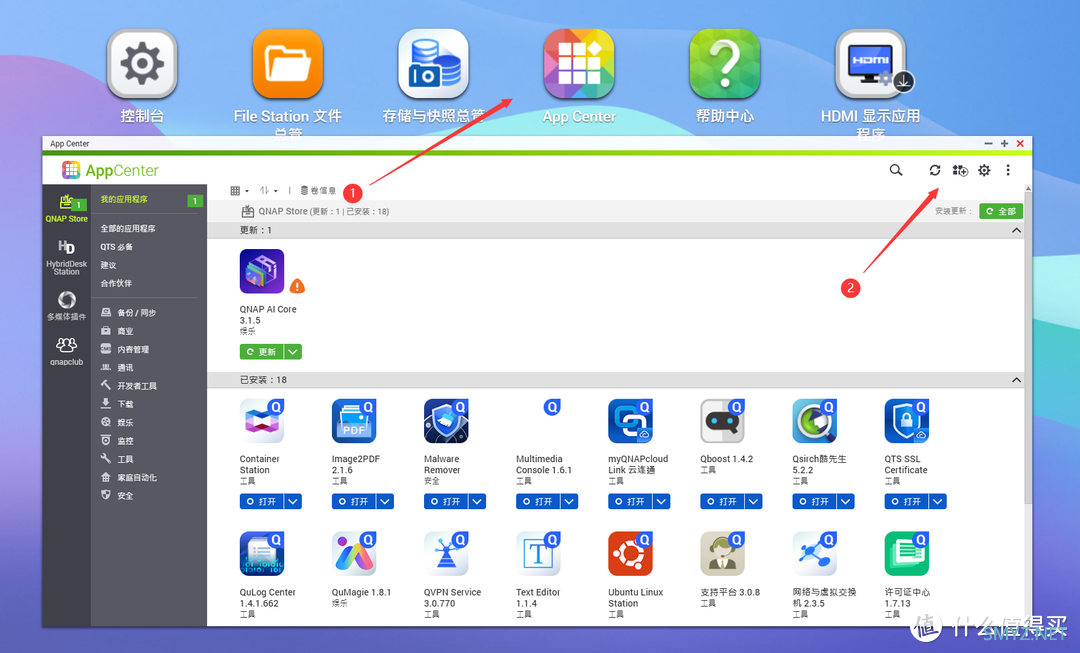The image size is (1080, 653).
Task: Open dropdown arrow for Multimedia Console 打开
Action: pyautogui.click(x=570, y=501)
